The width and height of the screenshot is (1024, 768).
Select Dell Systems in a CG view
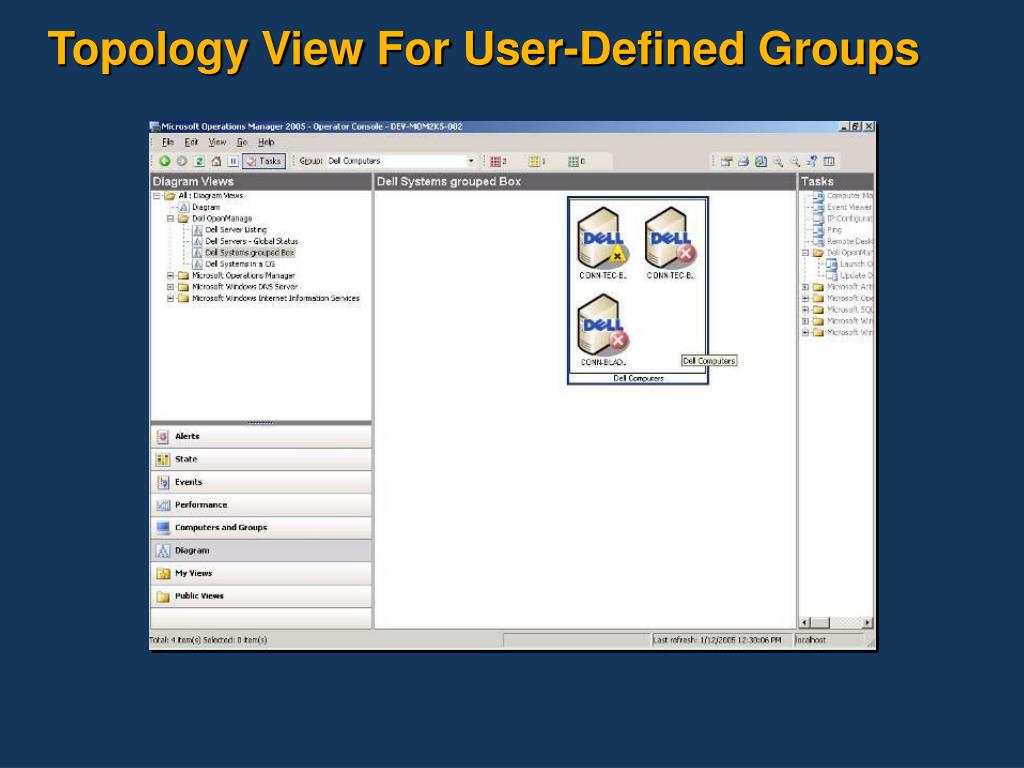click(240, 264)
